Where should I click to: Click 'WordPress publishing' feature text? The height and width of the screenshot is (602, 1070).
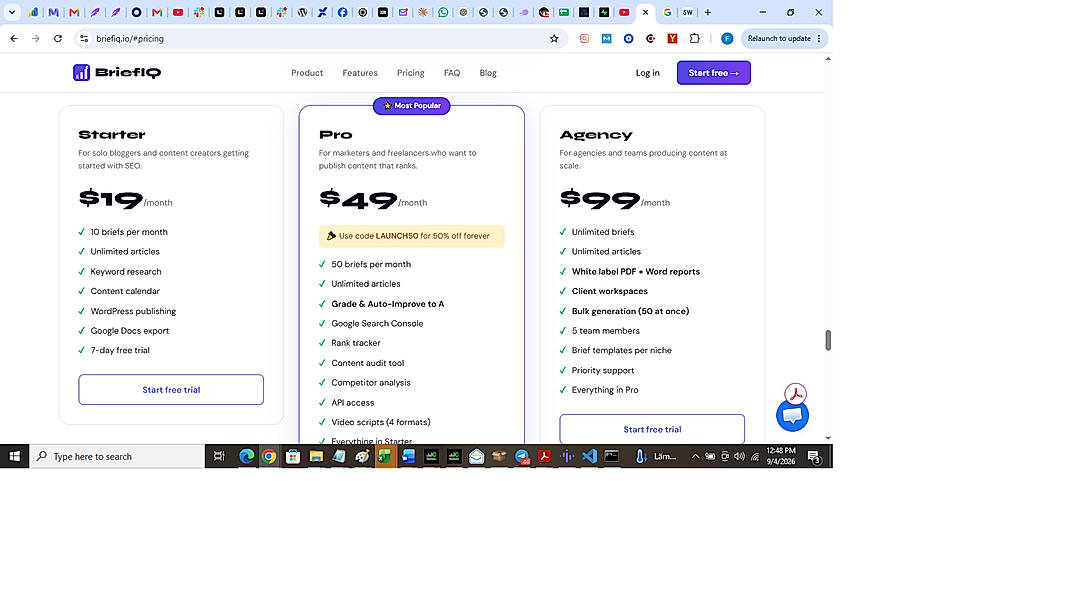click(x=133, y=311)
